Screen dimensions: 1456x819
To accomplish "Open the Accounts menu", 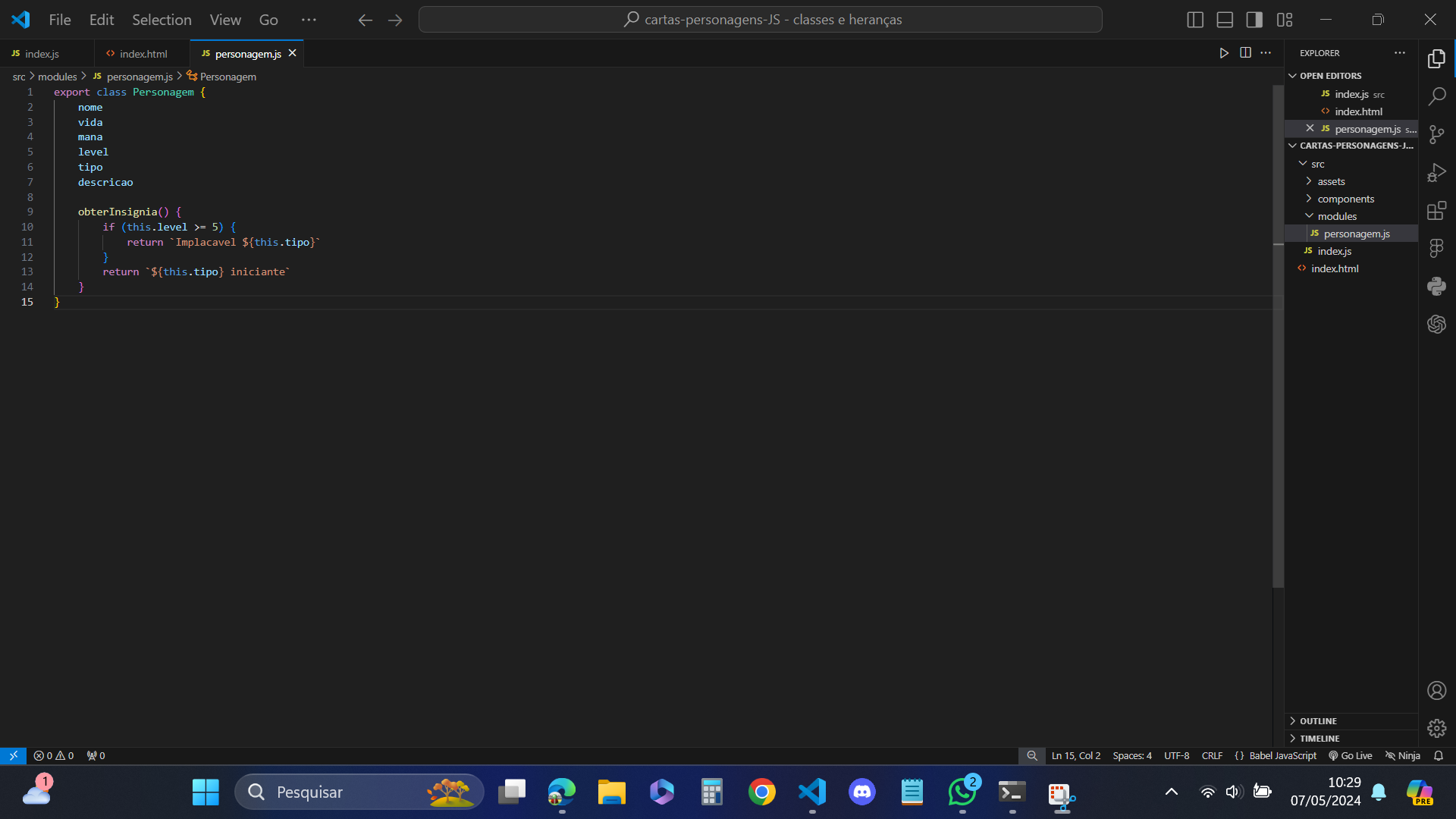I will (1436, 690).
